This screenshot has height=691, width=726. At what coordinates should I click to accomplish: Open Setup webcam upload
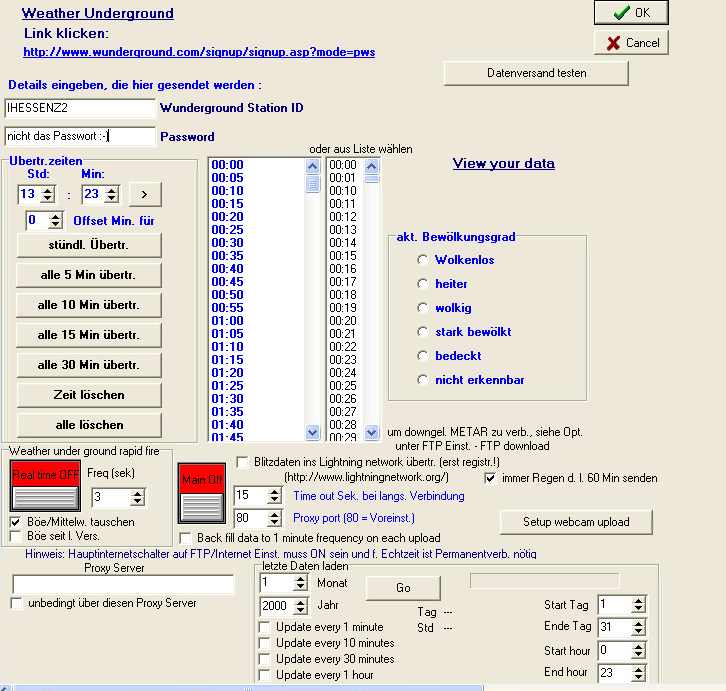tap(576, 522)
